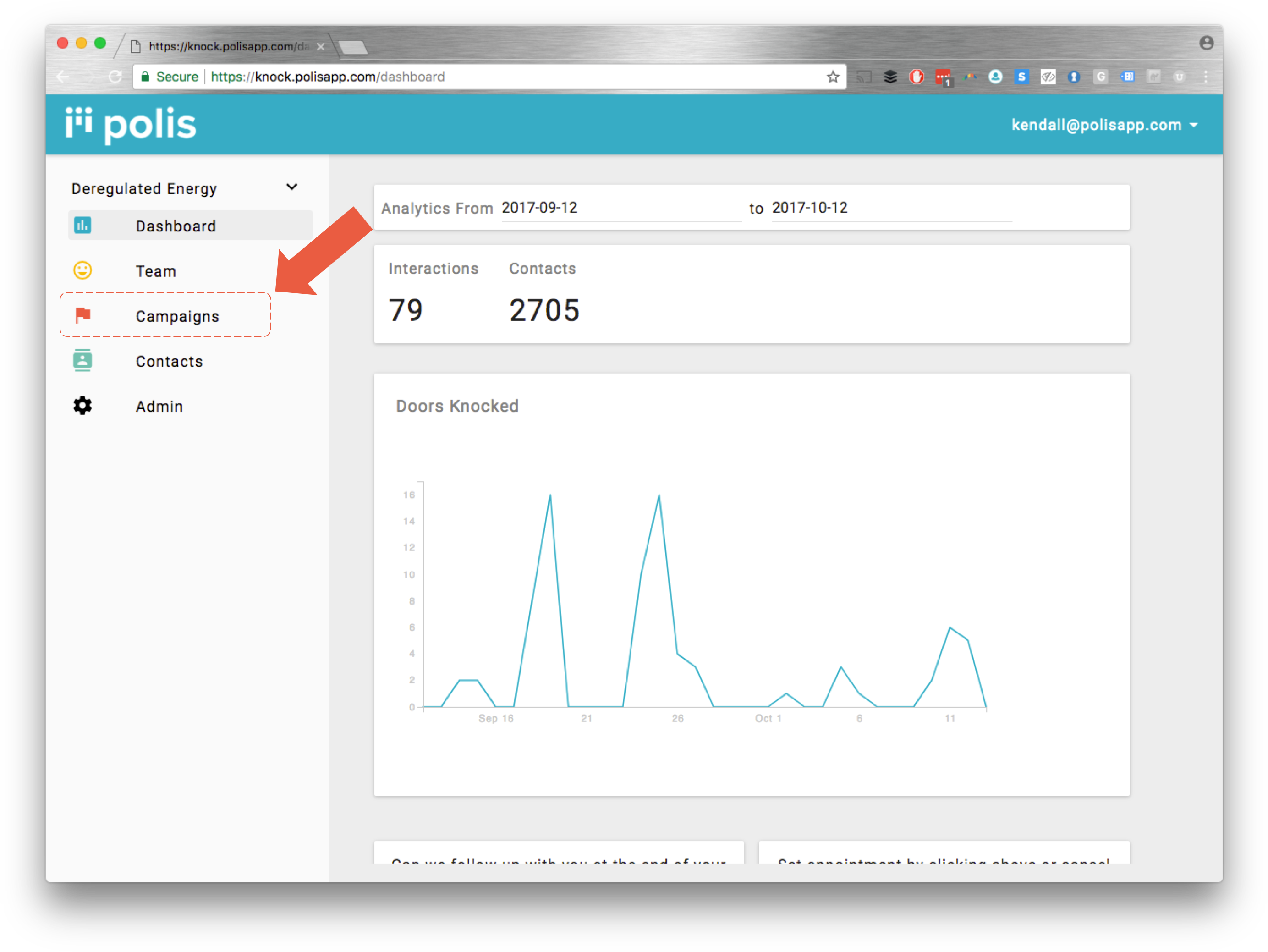Open the Buffer stacked-layers extension
The image size is (1268, 952).
tap(890, 77)
